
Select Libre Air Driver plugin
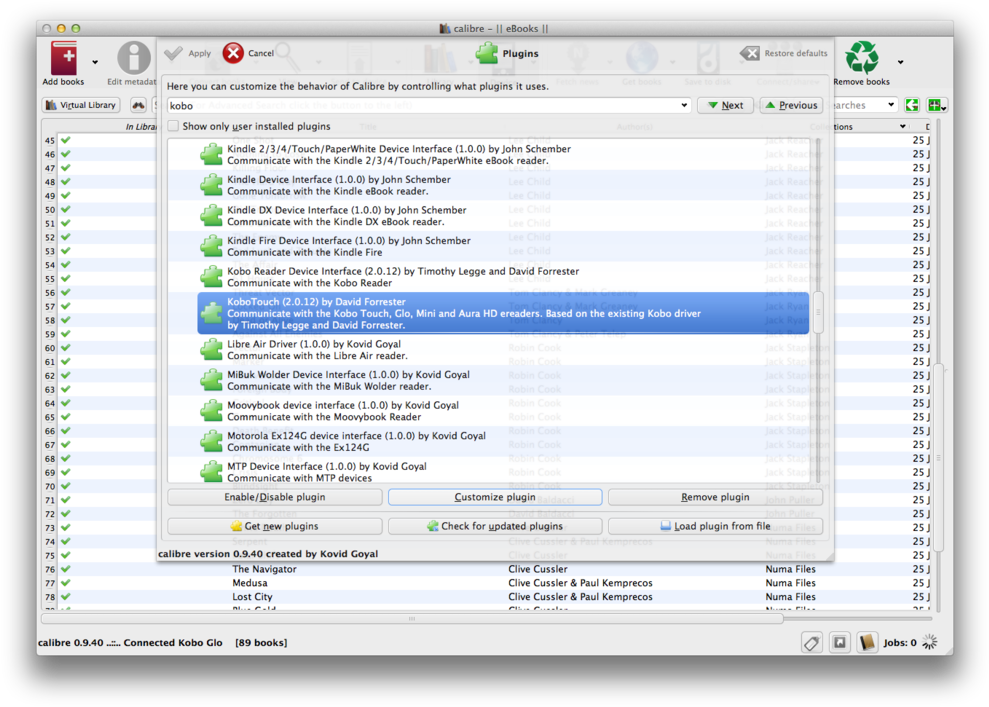click(x=503, y=350)
